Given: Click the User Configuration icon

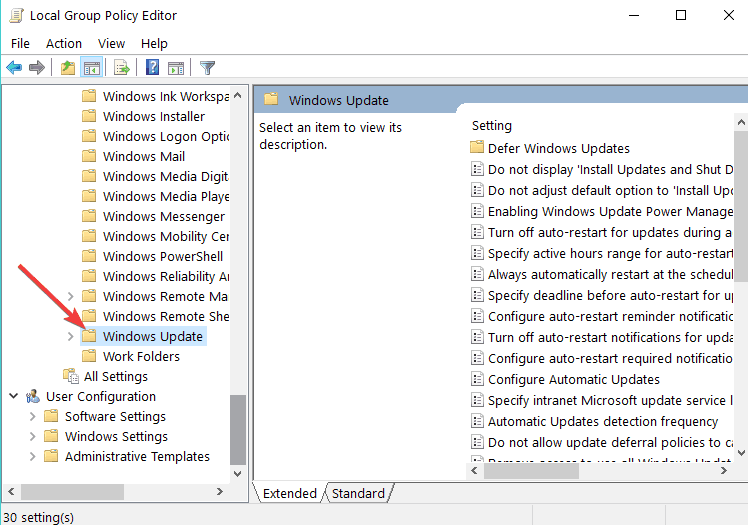Looking at the screenshot, I should (33, 396).
